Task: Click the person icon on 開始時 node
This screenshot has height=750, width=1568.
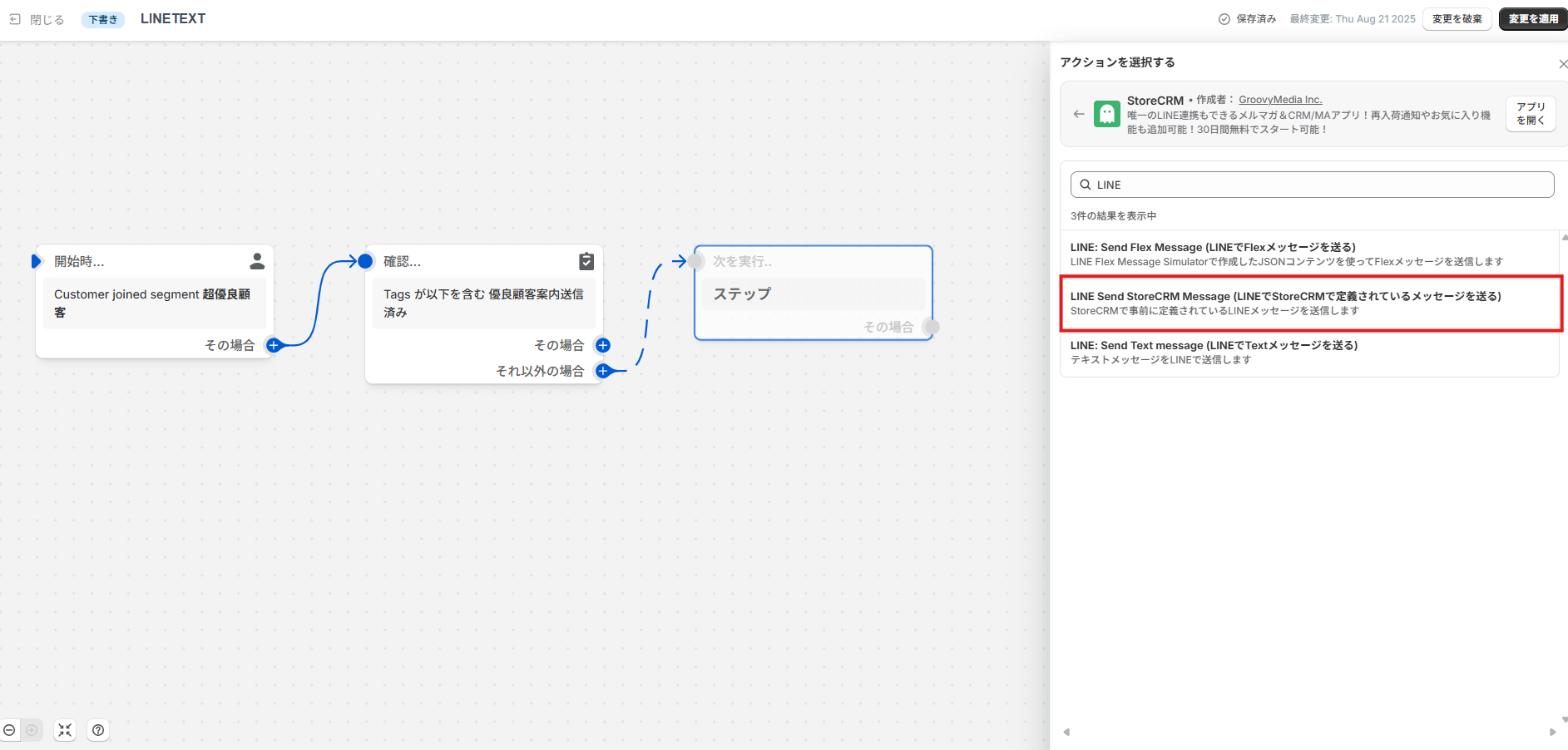Action: [x=257, y=261]
